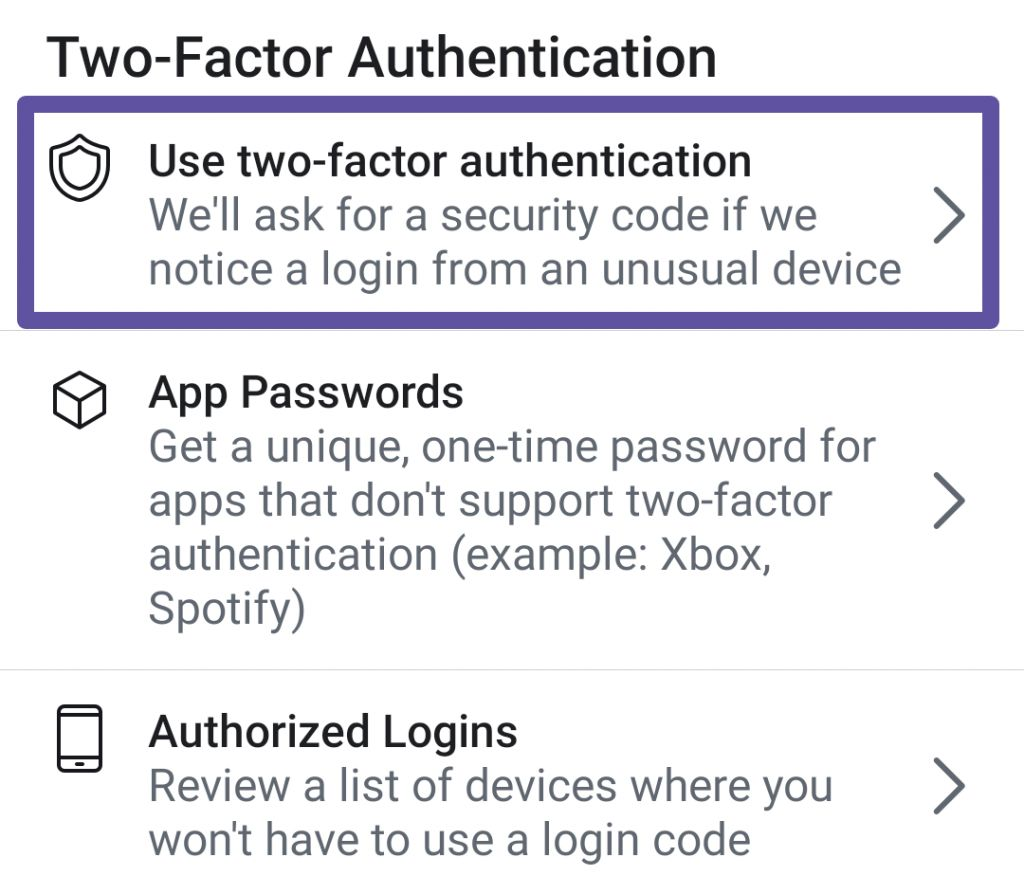1024x894 pixels.
Task: Click 'apps that don't support two-factor' line
Action: [490, 501]
